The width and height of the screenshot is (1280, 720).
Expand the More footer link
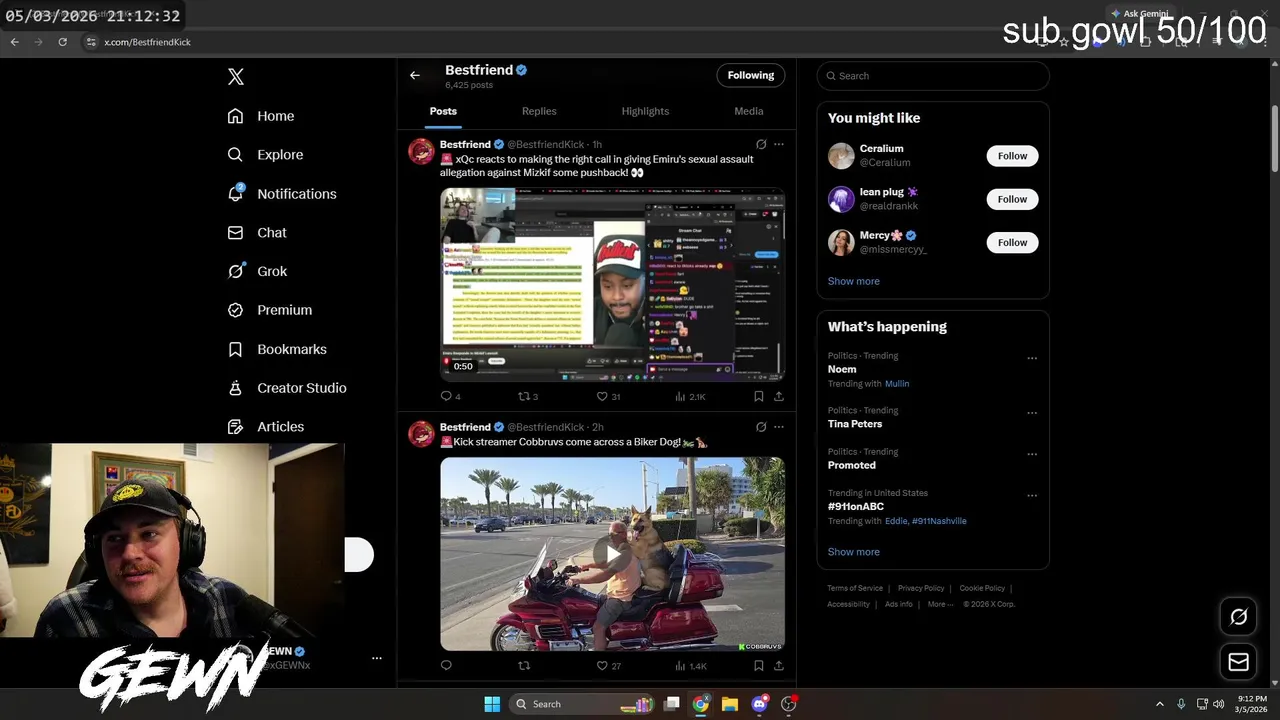click(x=940, y=604)
